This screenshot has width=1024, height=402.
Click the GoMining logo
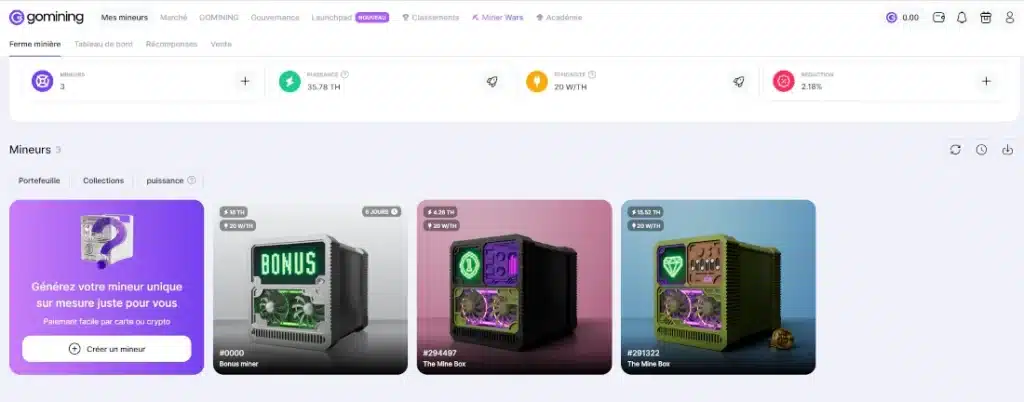coord(46,18)
